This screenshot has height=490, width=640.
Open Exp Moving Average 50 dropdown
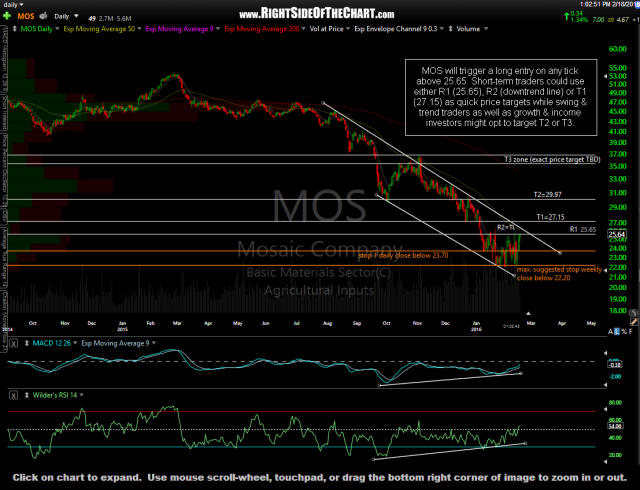pos(140,29)
